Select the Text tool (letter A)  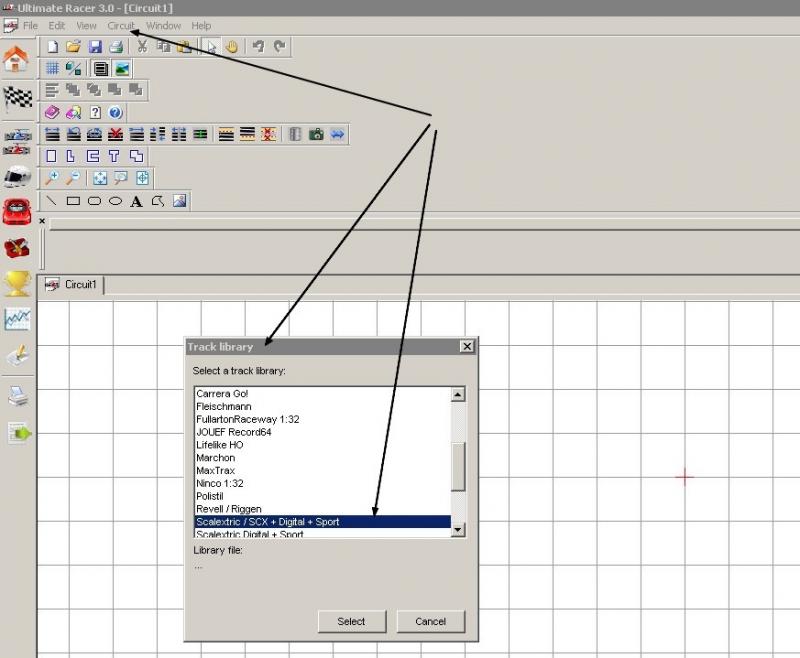136,201
